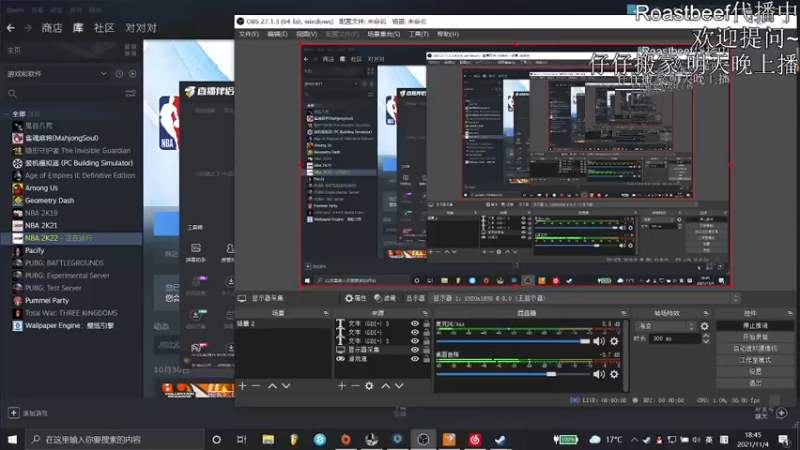
Task: Mute the 桌面音频 audio channel
Action: coord(599,374)
